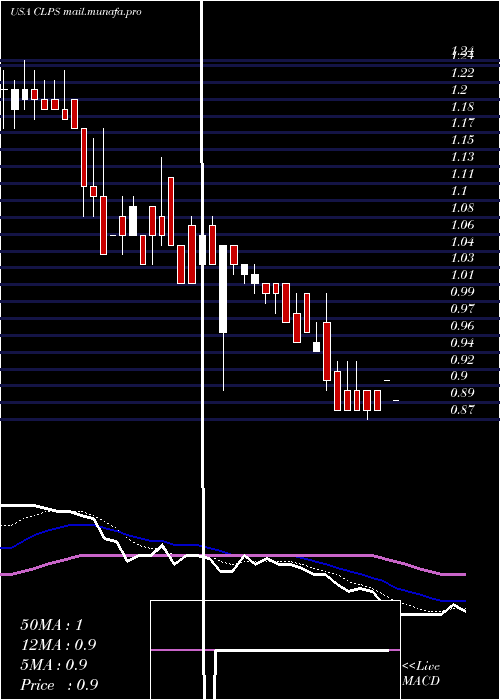500x700 pixels.
Task: Click the 1.13 price level label
Action: click(x=462, y=157)
